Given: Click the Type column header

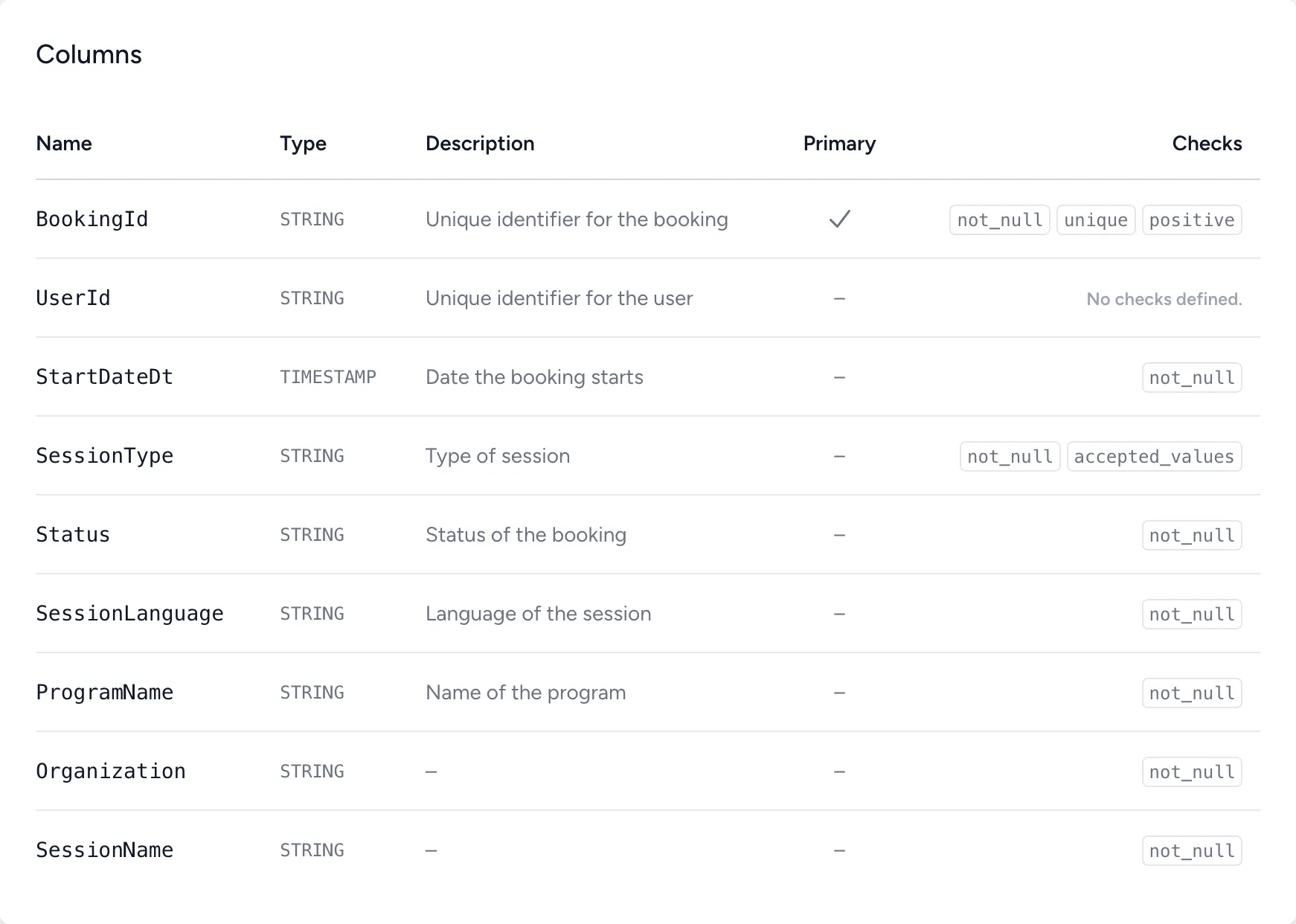Looking at the screenshot, I should [303, 144].
